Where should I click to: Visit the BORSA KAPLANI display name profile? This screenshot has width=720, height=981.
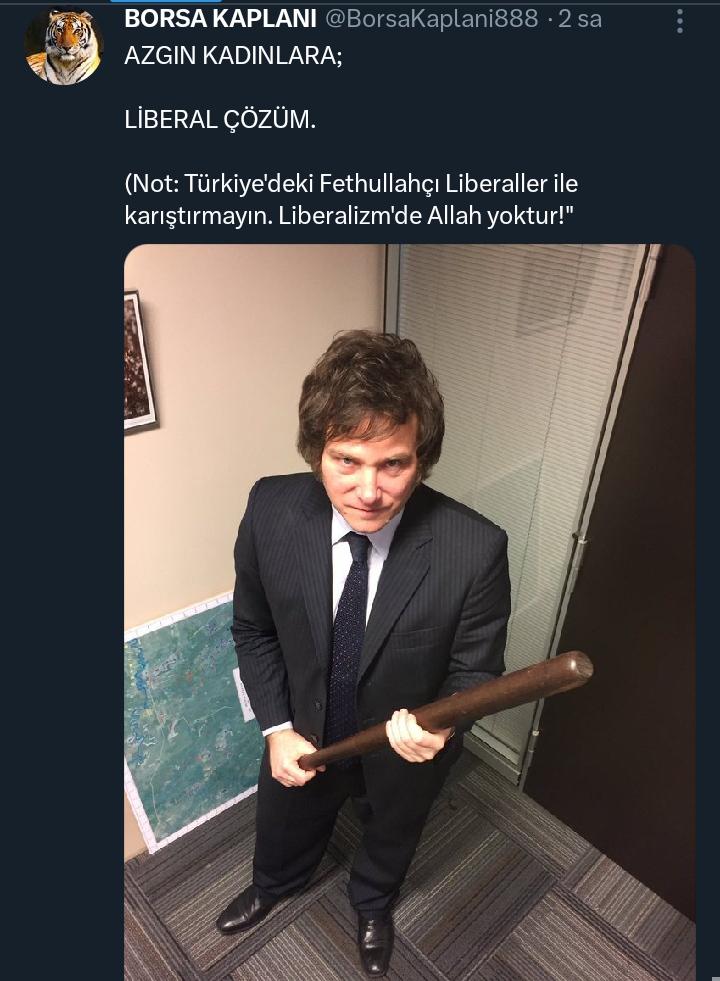coord(220,19)
